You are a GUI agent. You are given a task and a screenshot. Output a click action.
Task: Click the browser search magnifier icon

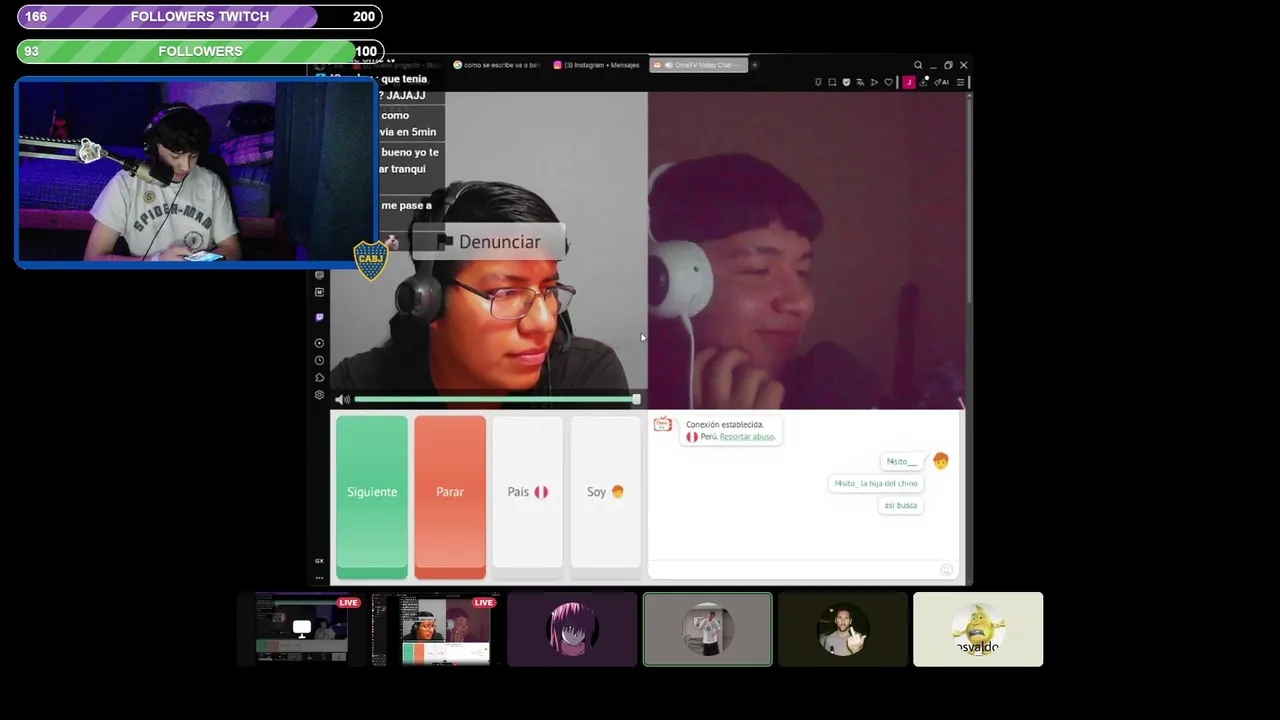coord(918,65)
